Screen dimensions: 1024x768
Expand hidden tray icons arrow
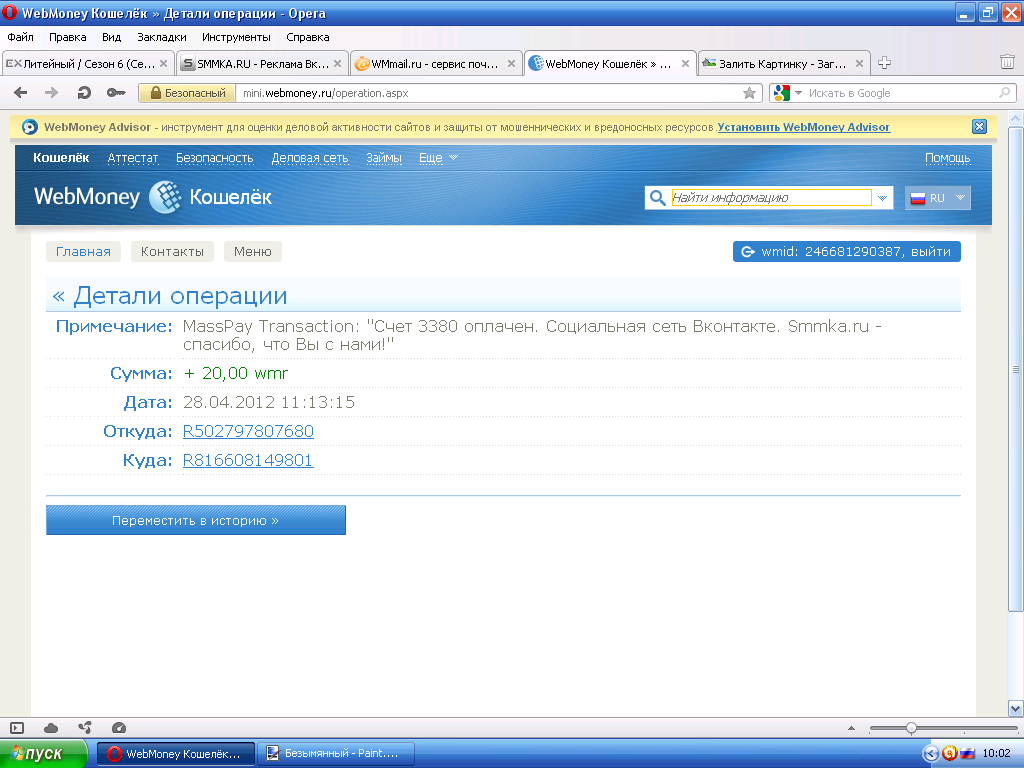click(931, 754)
